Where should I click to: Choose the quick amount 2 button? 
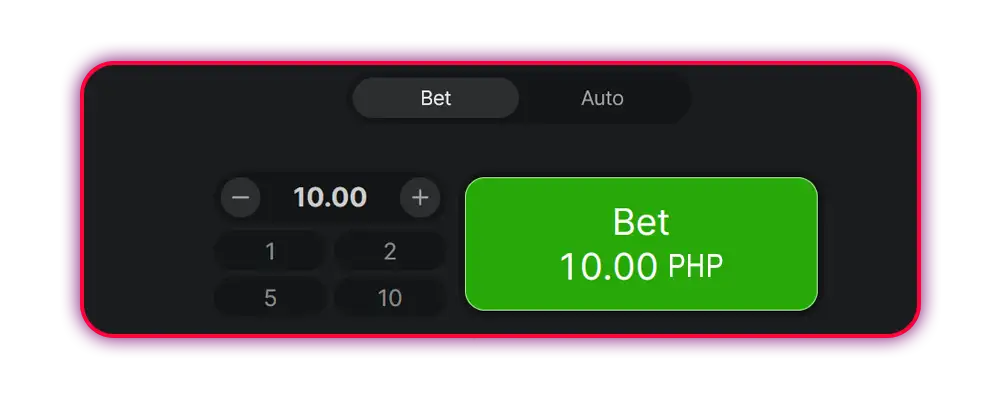[x=390, y=251]
